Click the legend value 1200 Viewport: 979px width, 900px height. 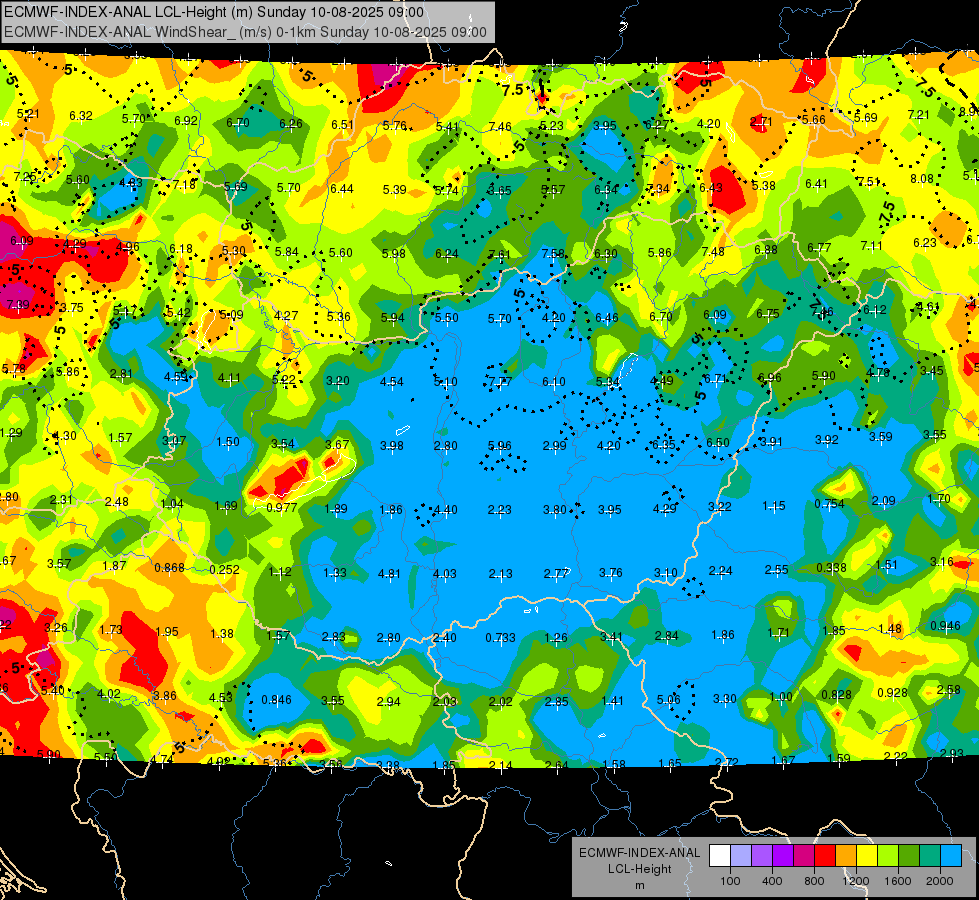pyautogui.click(x=856, y=881)
